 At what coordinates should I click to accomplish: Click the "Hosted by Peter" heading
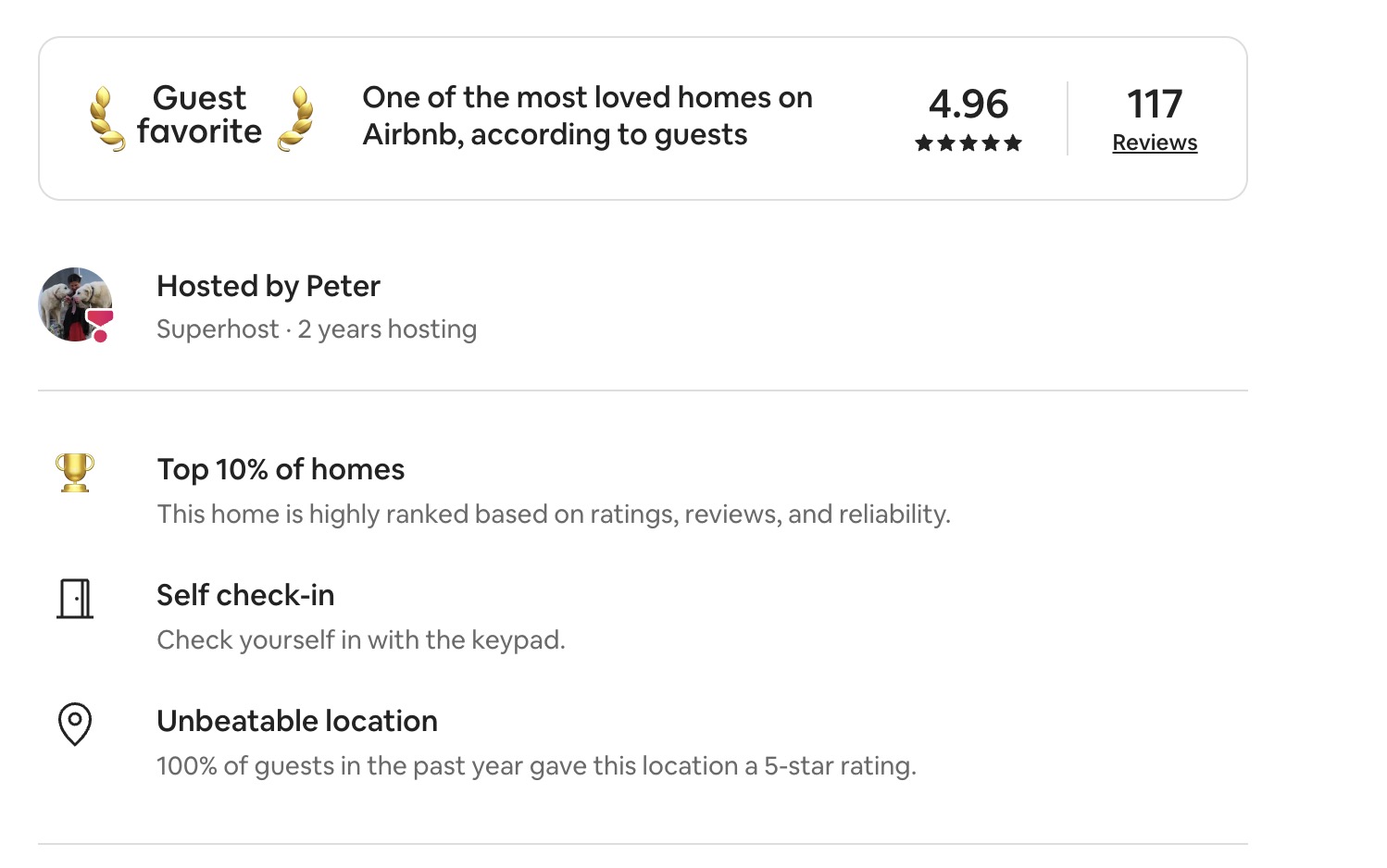click(x=269, y=286)
